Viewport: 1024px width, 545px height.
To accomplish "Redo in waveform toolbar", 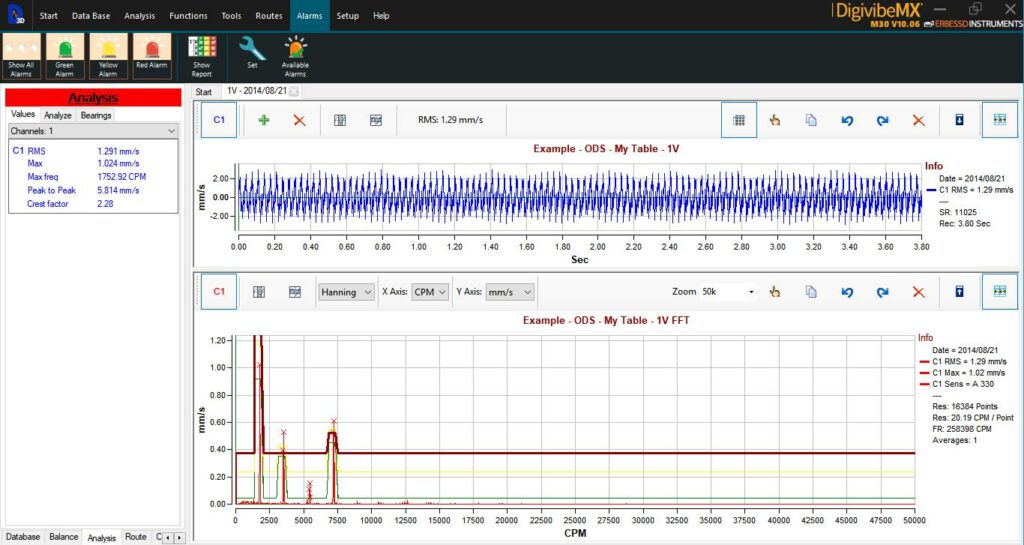I will pyautogui.click(x=882, y=120).
